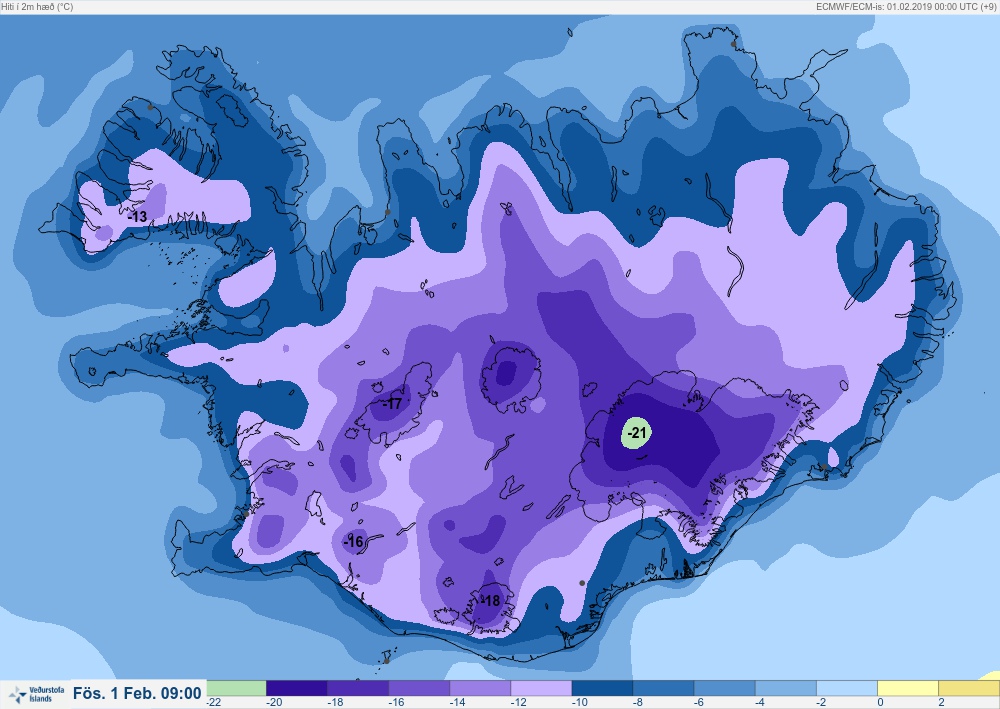Image resolution: width=1000 pixels, height=709 pixels.
Task: Pick the blue -8 to -6 legend swatch
Action: coord(664,688)
